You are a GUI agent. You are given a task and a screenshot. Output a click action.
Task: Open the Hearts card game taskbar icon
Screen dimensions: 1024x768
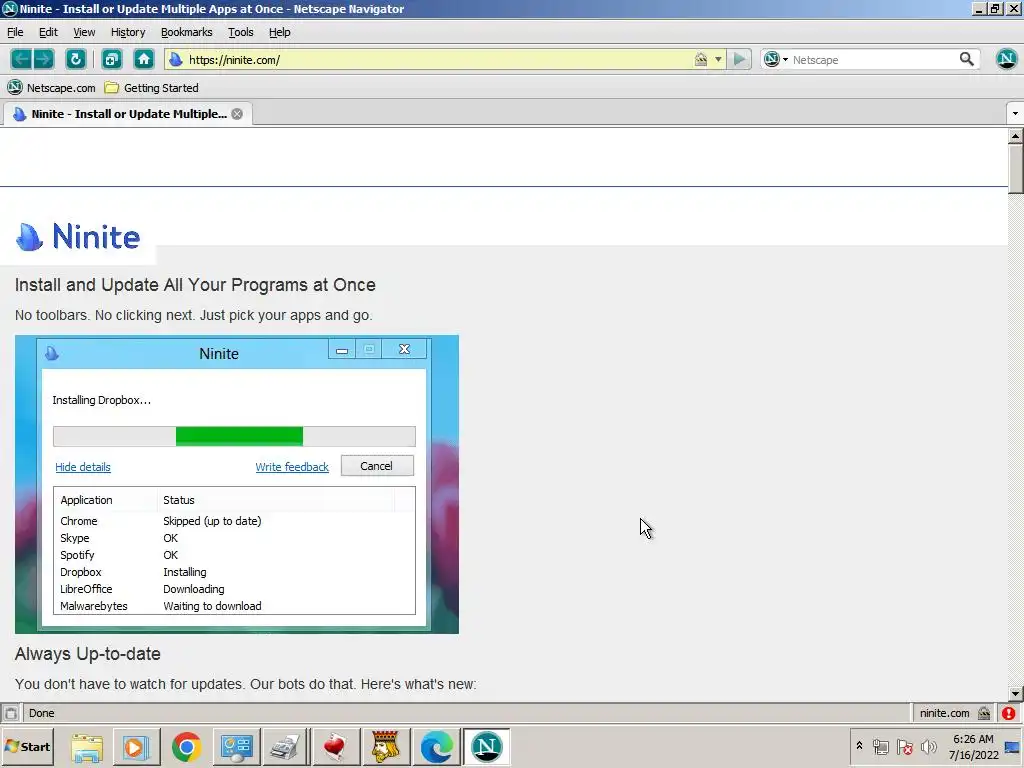click(336, 747)
